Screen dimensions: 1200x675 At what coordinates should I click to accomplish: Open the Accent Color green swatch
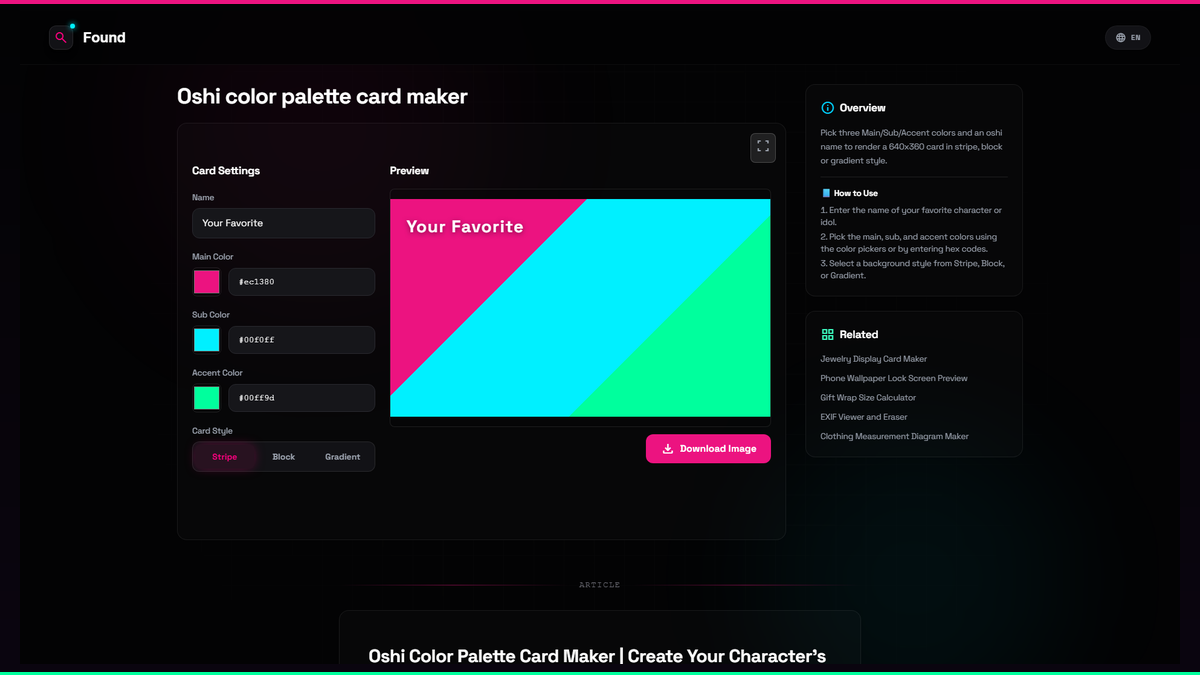(207, 398)
